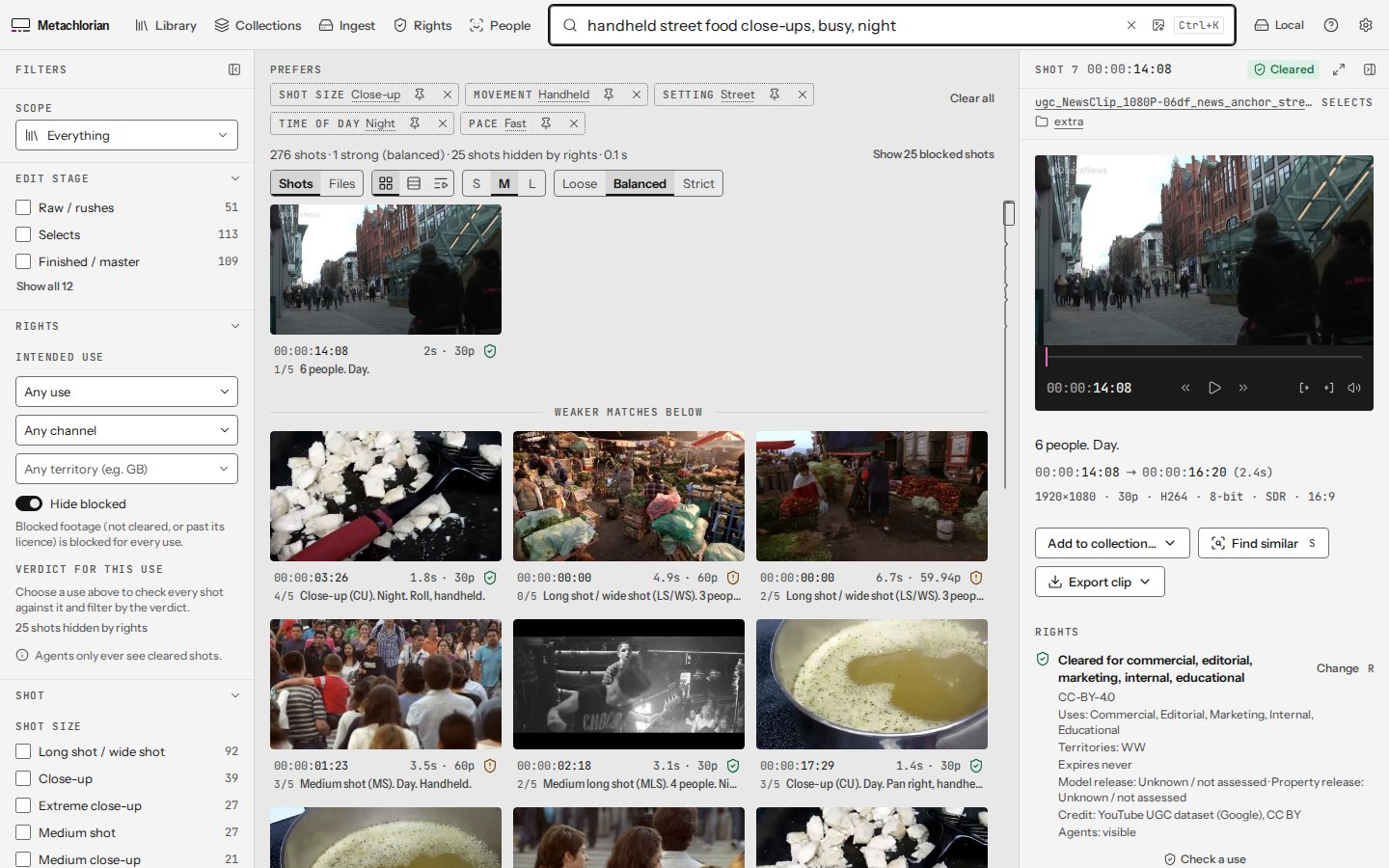This screenshot has height=868, width=1389.
Task: Step backward in the preview player
Action: [1186, 388]
